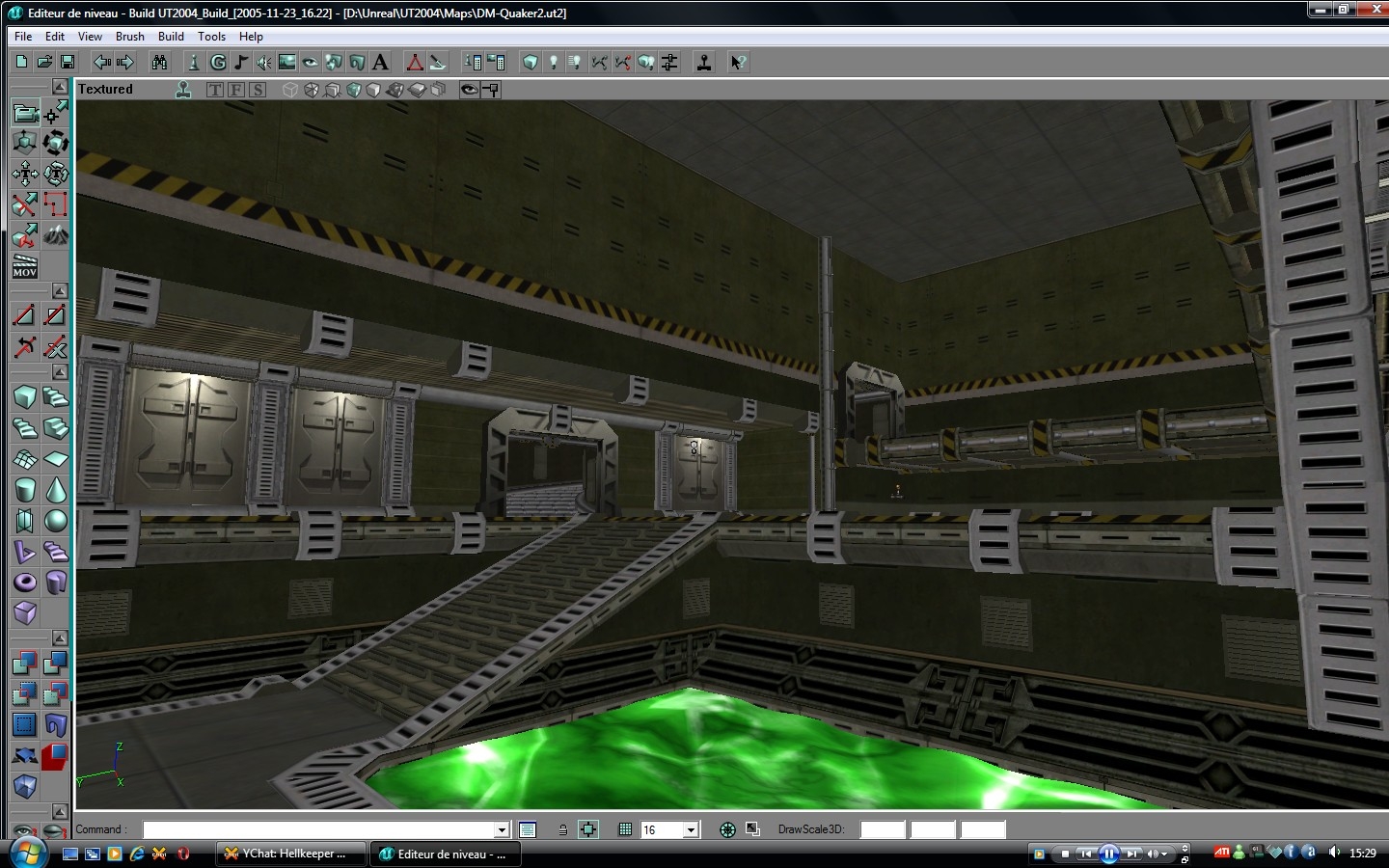
Task: Select the Cylinder brush builder
Action: pos(24,489)
